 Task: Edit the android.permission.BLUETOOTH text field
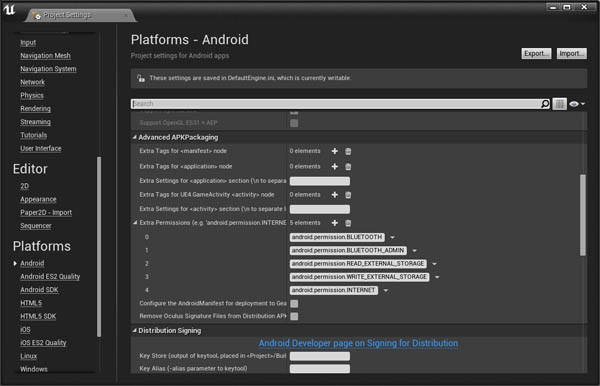pyautogui.click(x=337, y=237)
